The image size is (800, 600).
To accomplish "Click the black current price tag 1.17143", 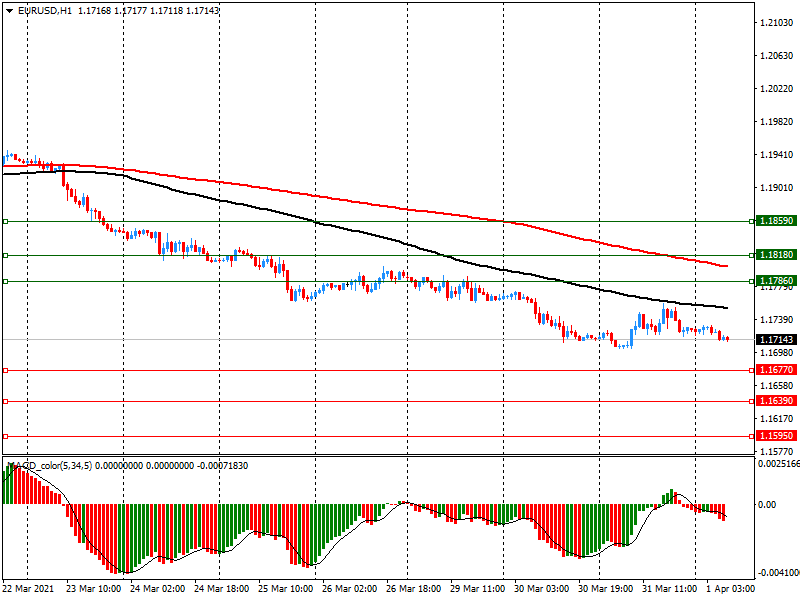I will click(x=776, y=339).
